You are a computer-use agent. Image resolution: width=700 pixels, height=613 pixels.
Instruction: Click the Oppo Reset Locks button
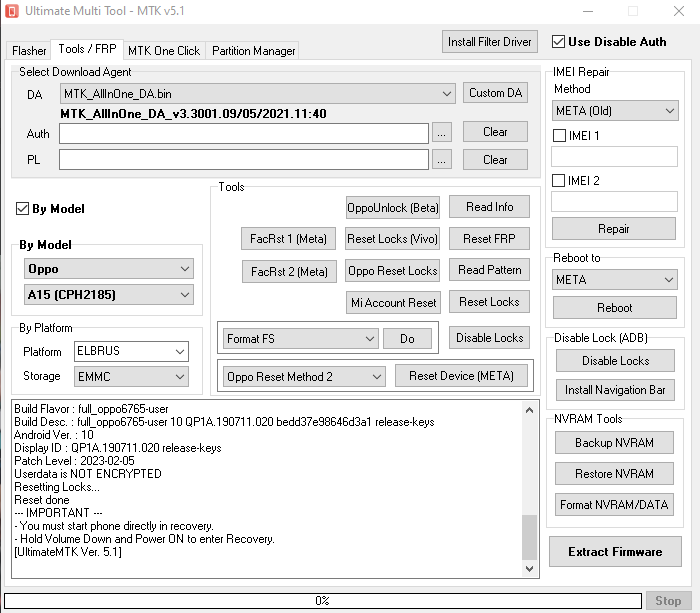coord(392,271)
